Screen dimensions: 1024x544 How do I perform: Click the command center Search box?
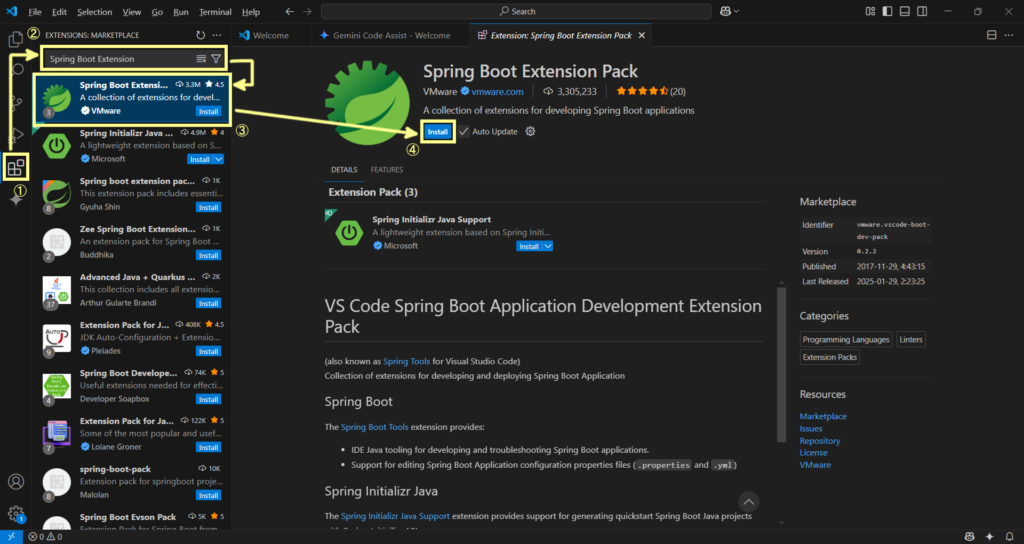tap(516, 11)
